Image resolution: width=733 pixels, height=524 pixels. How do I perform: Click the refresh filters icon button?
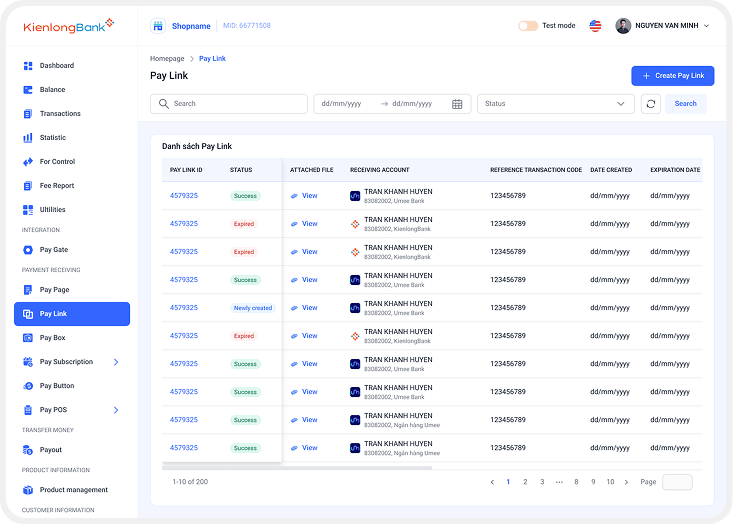(651, 104)
